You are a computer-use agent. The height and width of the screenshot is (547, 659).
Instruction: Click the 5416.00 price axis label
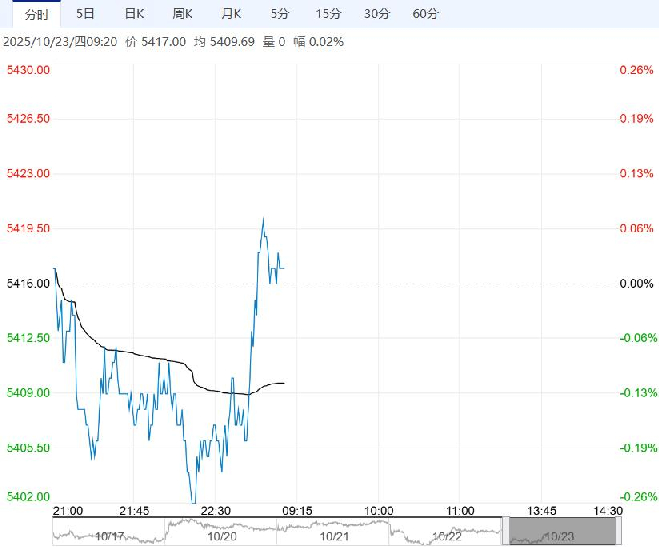pos(29,284)
